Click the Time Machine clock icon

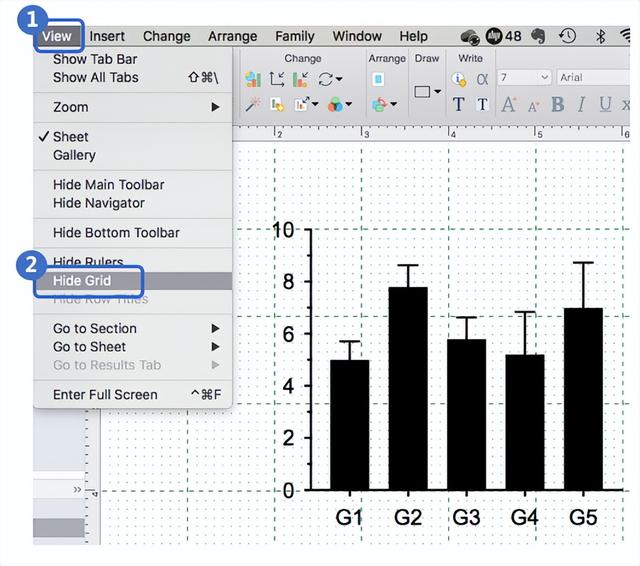point(567,36)
